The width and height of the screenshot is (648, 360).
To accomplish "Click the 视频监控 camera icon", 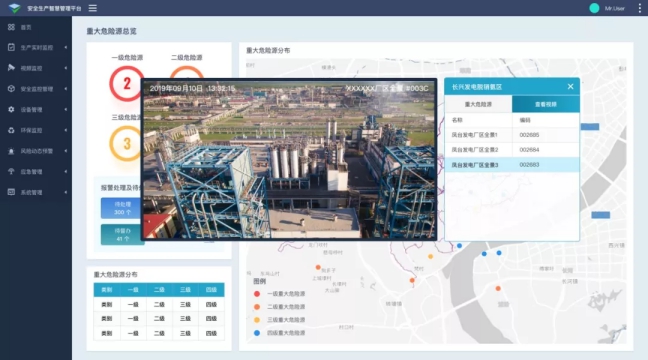I will tap(11, 68).
